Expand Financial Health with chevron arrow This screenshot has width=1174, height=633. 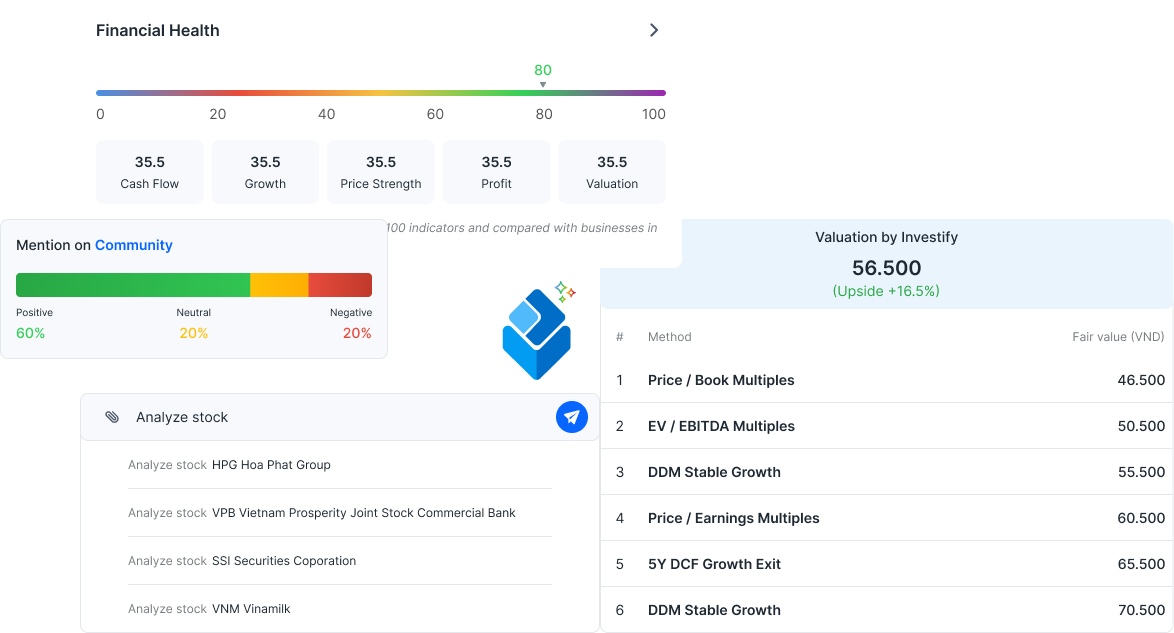[654, 30]
